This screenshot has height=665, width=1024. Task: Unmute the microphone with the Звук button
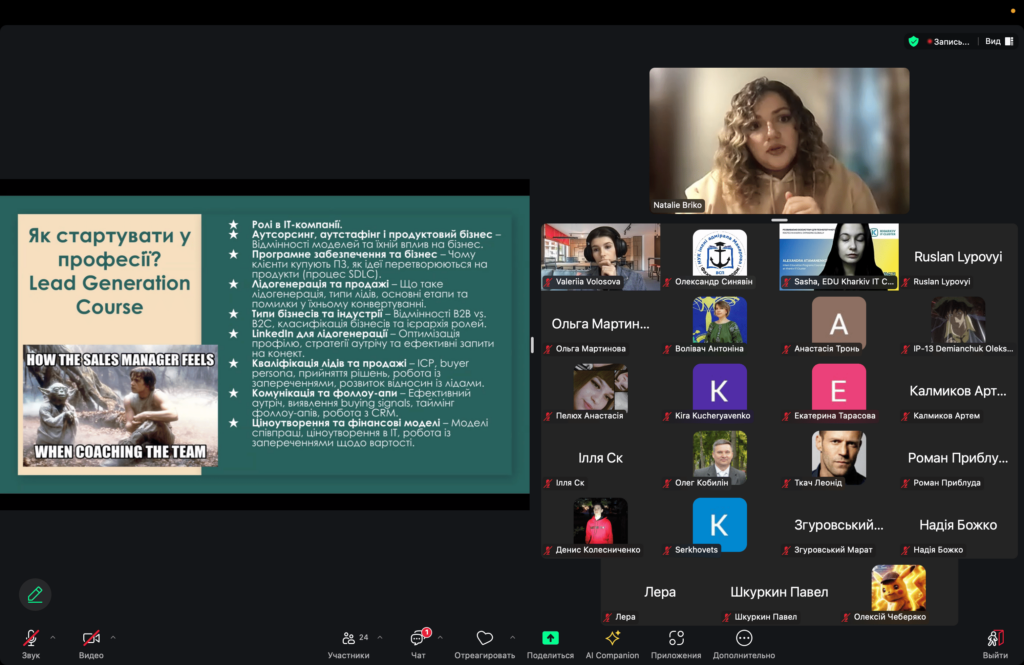[31, 643]
